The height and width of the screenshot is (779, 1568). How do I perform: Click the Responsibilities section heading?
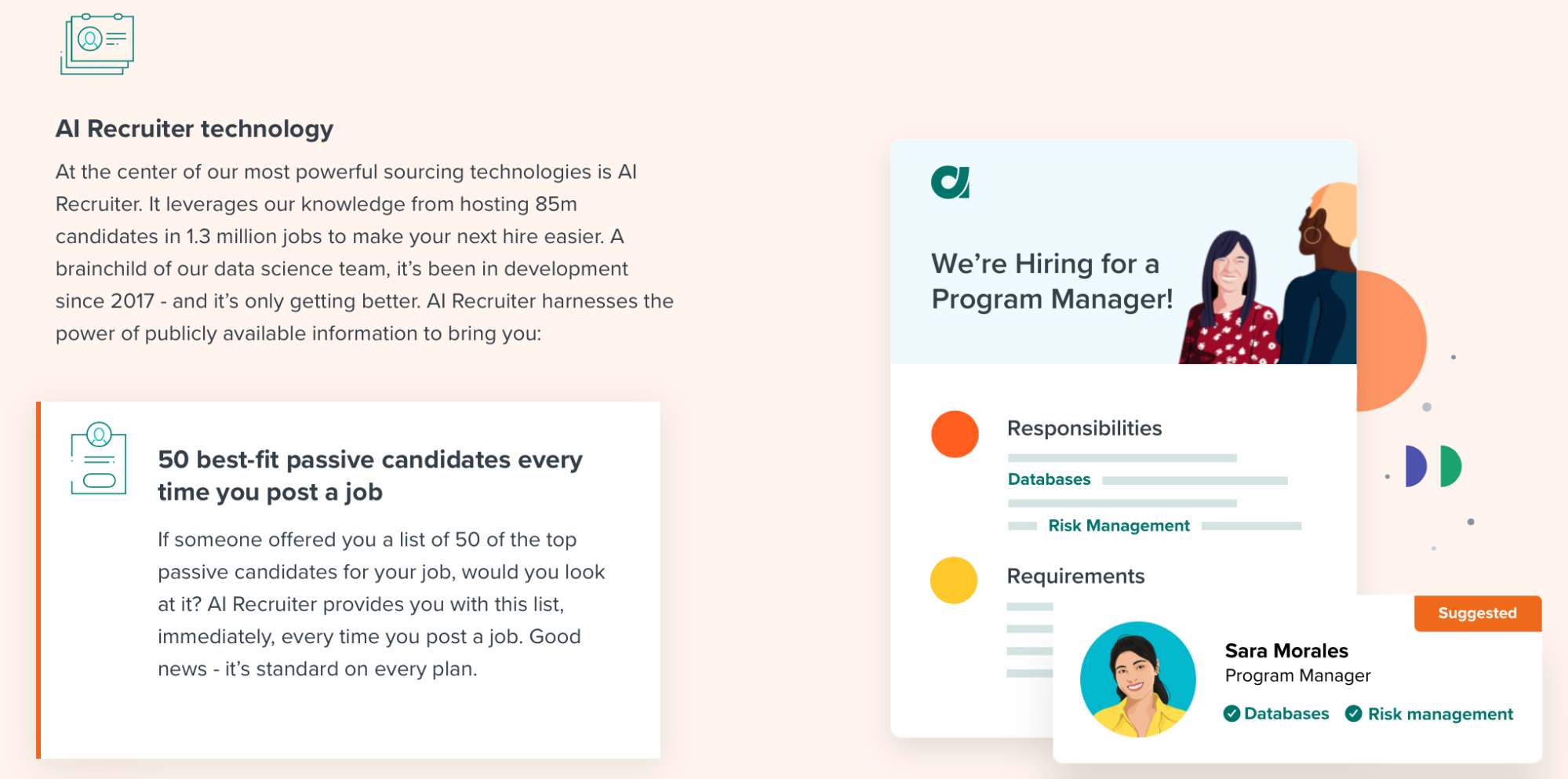coord(1084,428)
